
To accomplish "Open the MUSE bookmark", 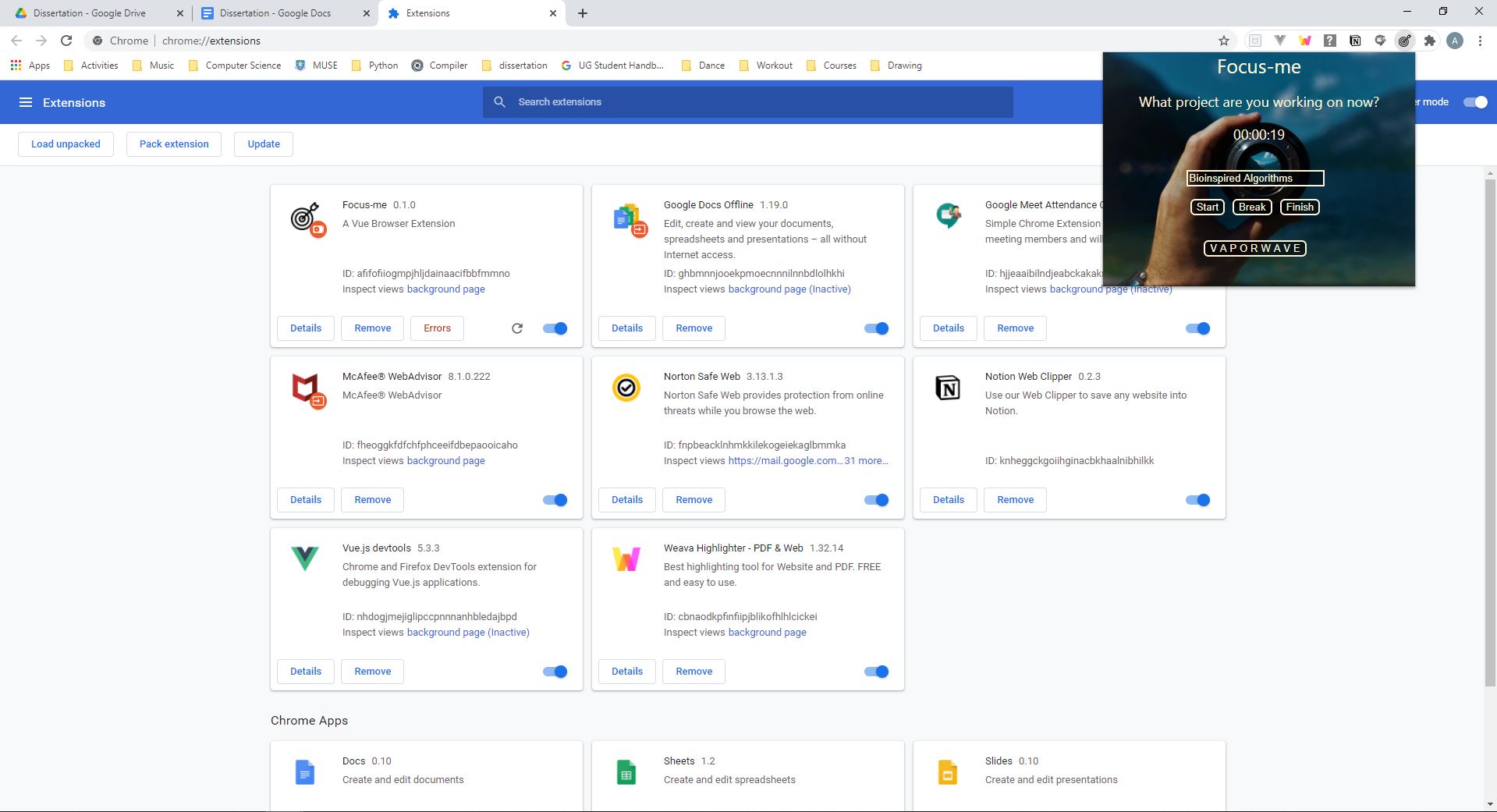I will point(317,66).
